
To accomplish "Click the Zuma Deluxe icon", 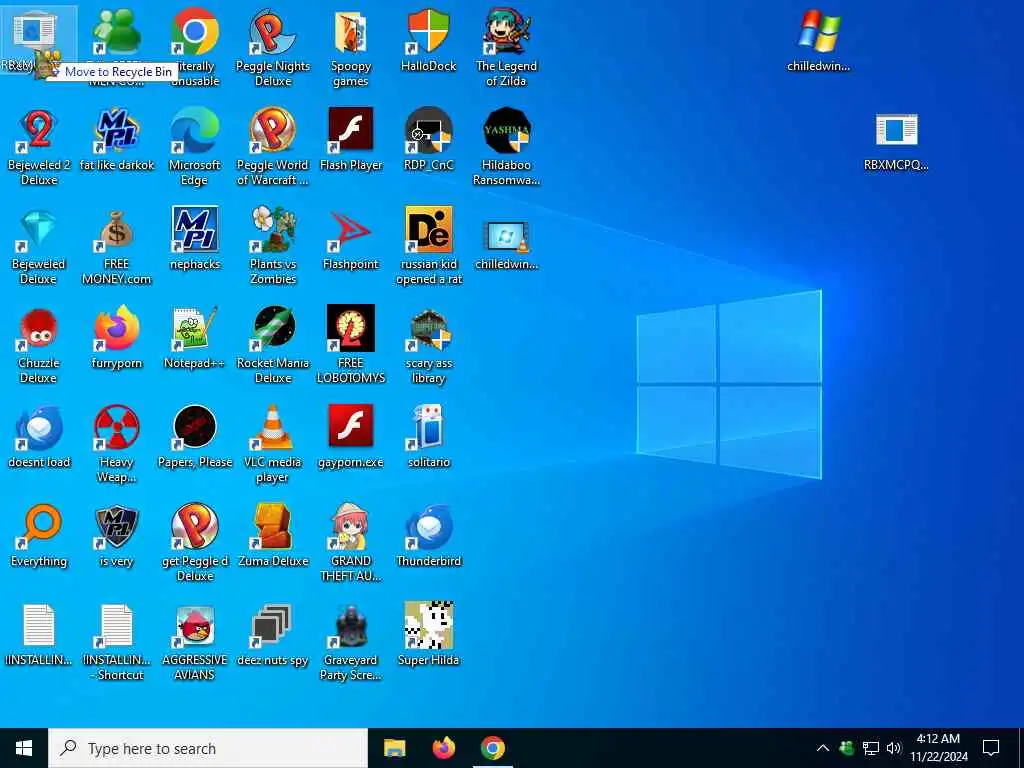I will (x=273, y=526).
